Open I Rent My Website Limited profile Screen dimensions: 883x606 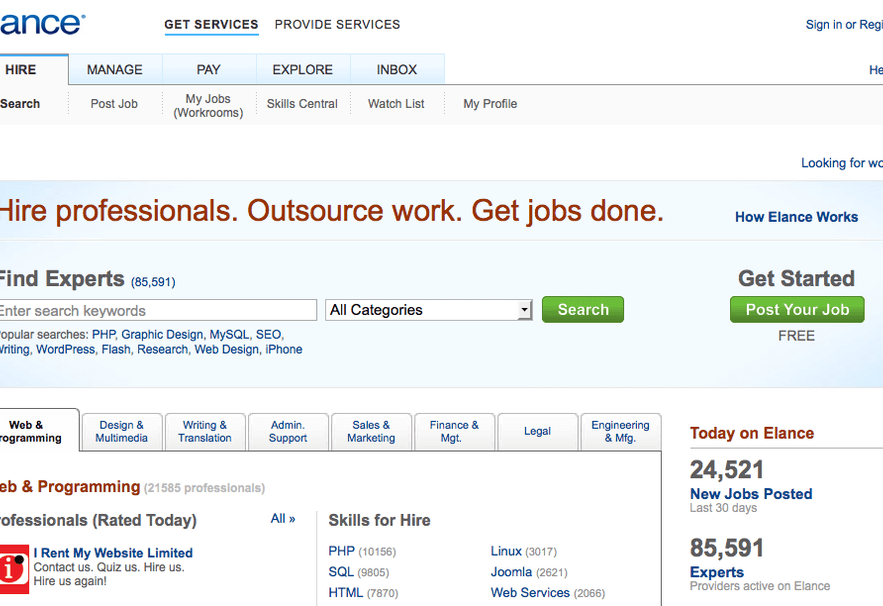point(113,553)
